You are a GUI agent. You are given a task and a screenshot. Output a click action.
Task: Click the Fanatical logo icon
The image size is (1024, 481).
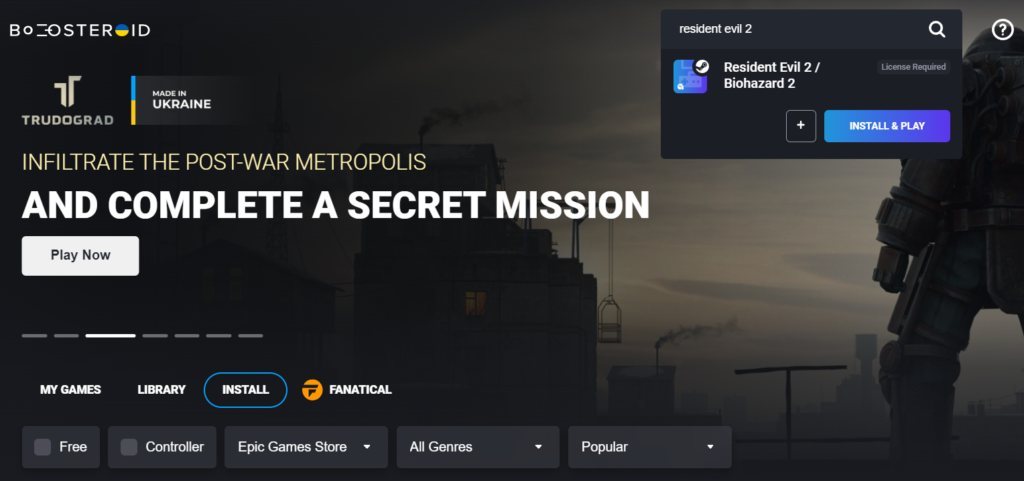[x=312, y=390]
